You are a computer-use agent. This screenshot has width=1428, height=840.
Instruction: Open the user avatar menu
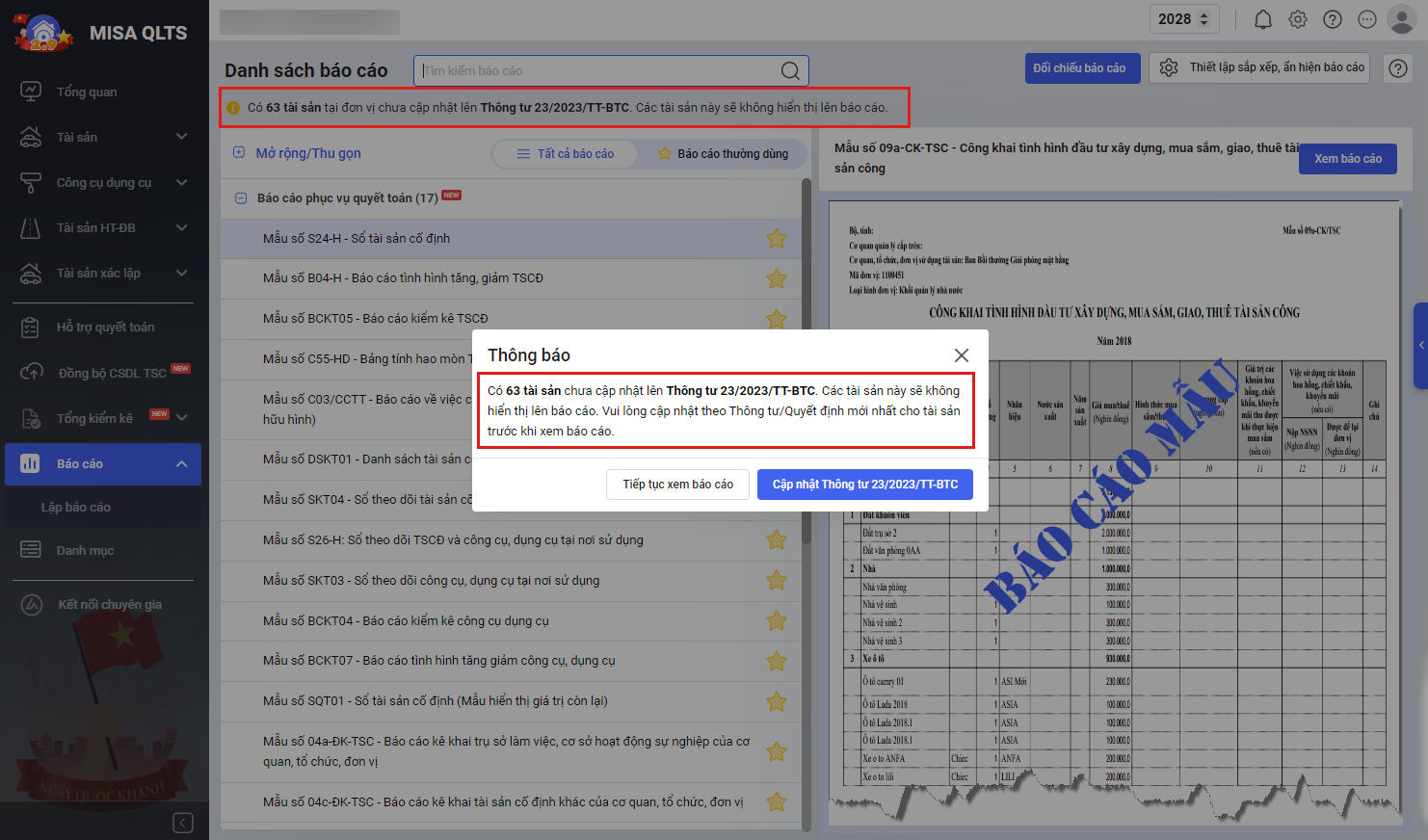coord(1401,19)
